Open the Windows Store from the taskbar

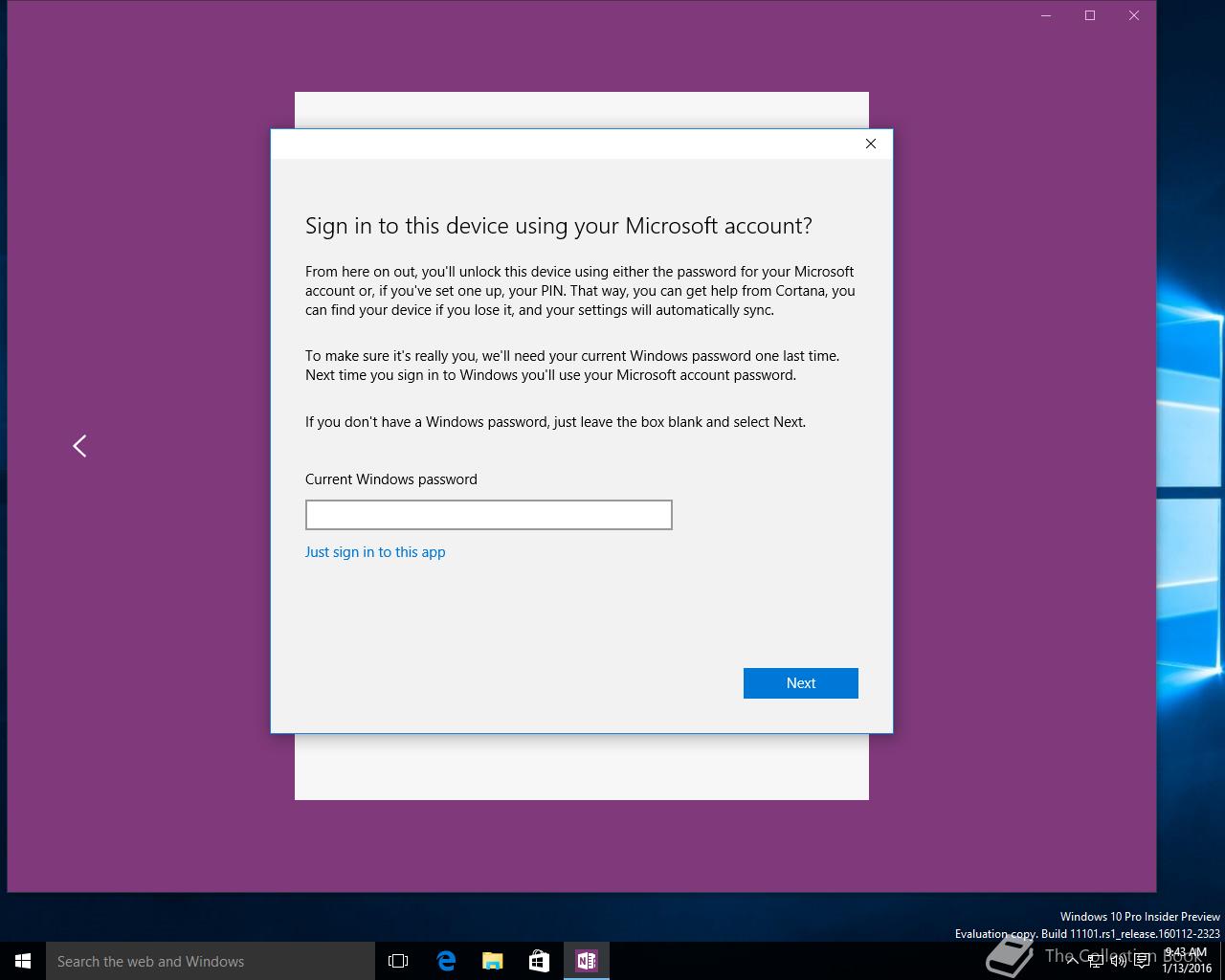pos(540,961)
